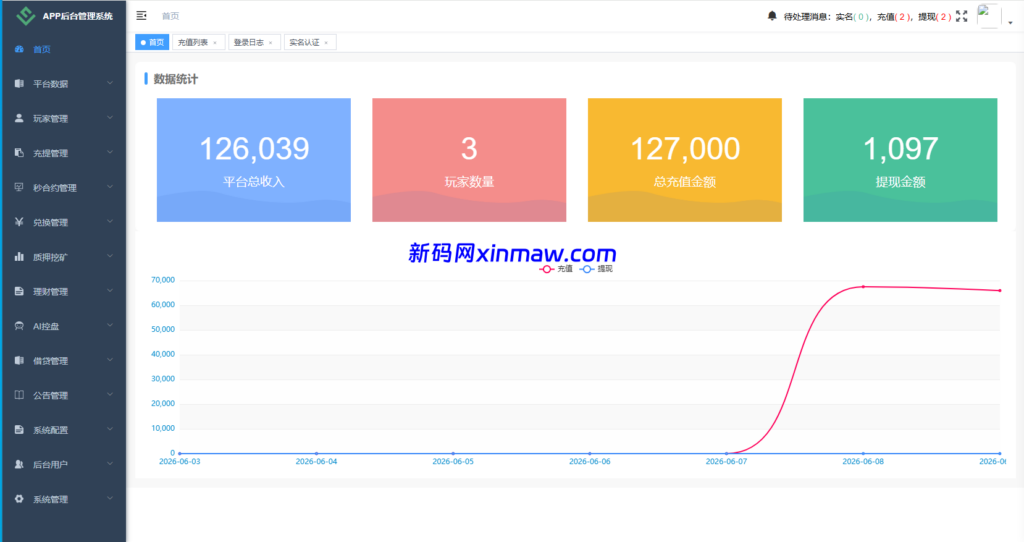
Task: Toggle the 充值 series in chart legend
Action: pos(556,268)
